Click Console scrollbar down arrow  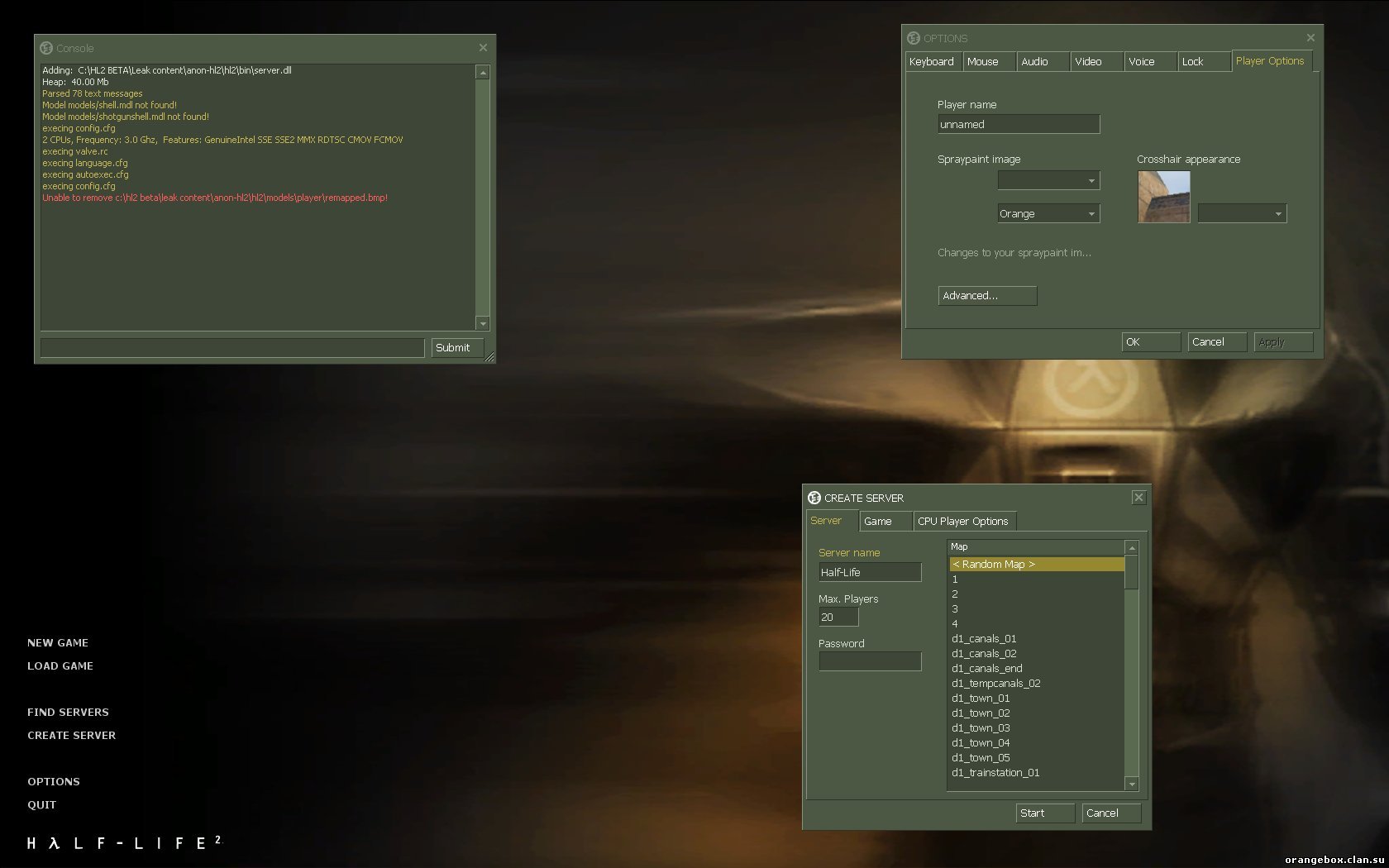(x=483, y=323)
